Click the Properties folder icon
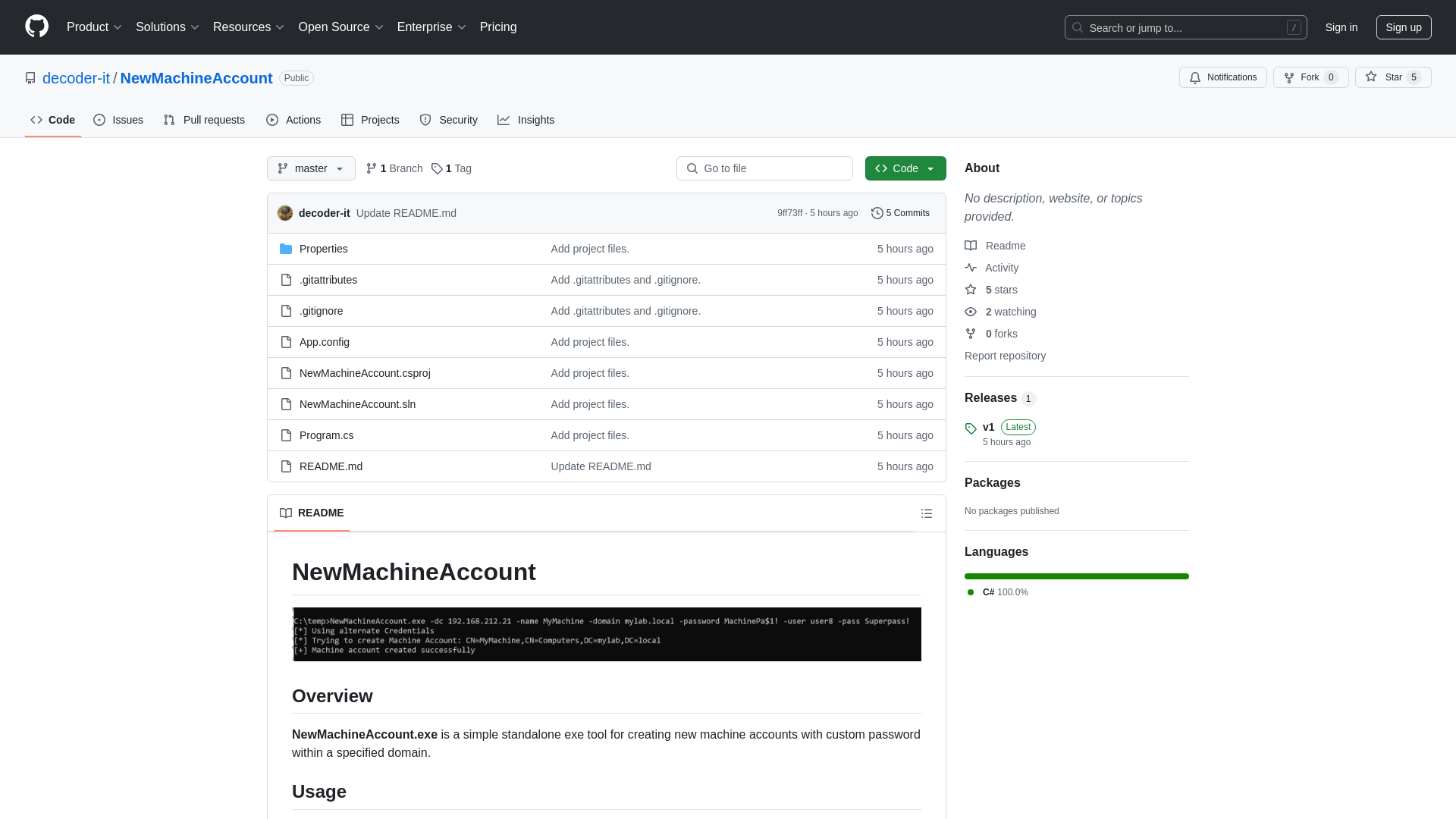 [286, 249]
